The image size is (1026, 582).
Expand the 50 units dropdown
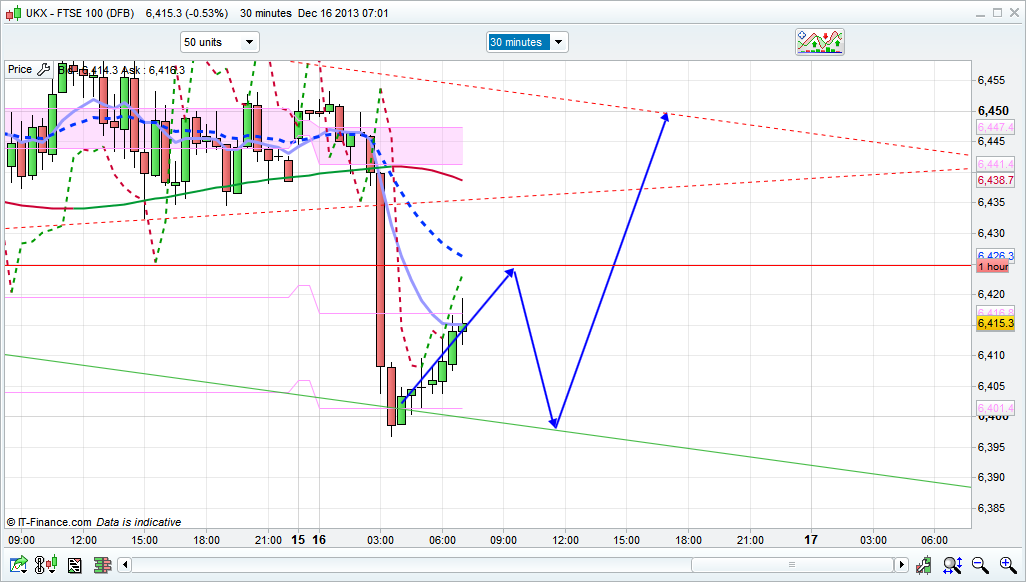click(x=219, y=42)
